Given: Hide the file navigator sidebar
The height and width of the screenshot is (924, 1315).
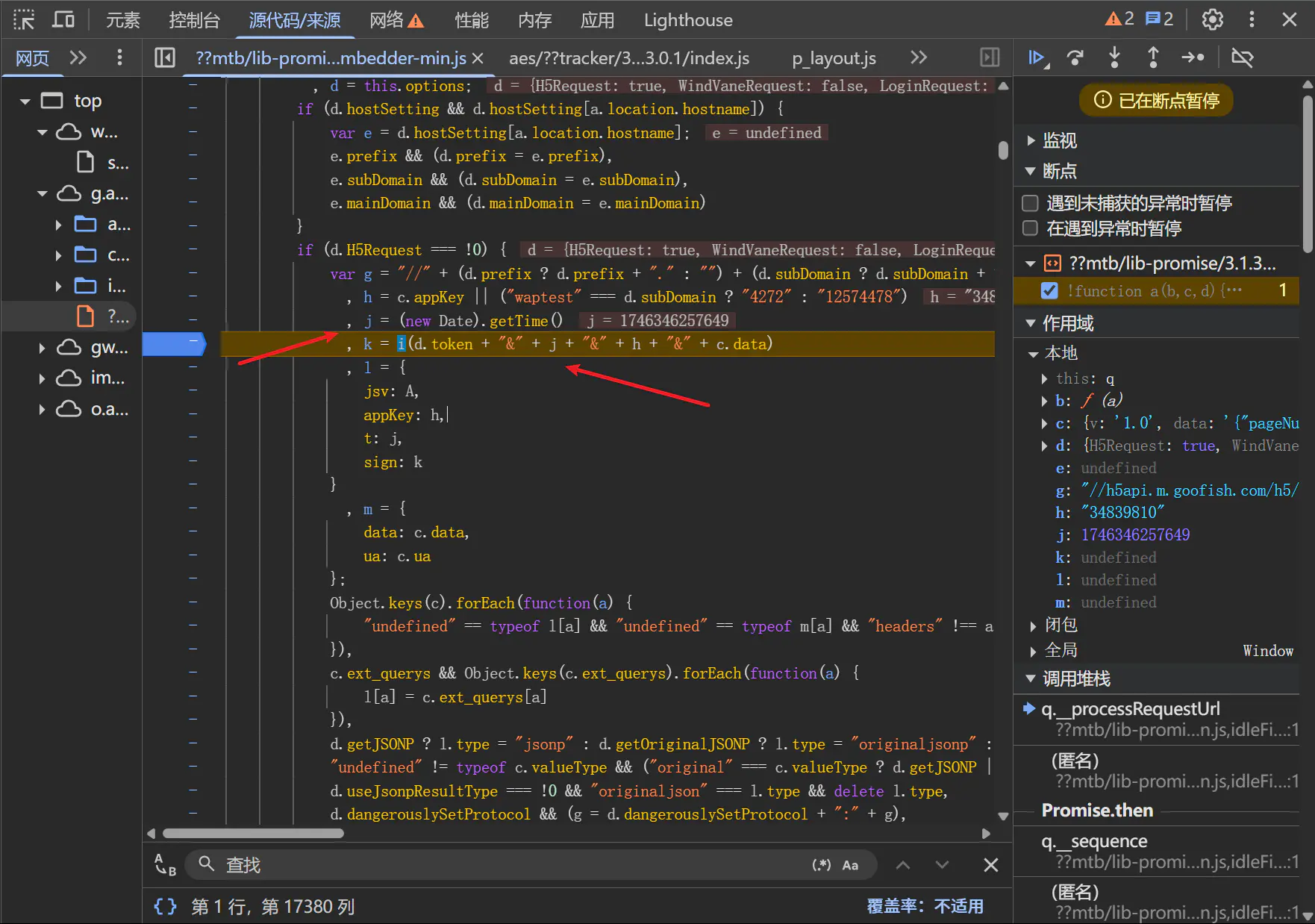Looking at the screenshot, I should tap(165, 57).
